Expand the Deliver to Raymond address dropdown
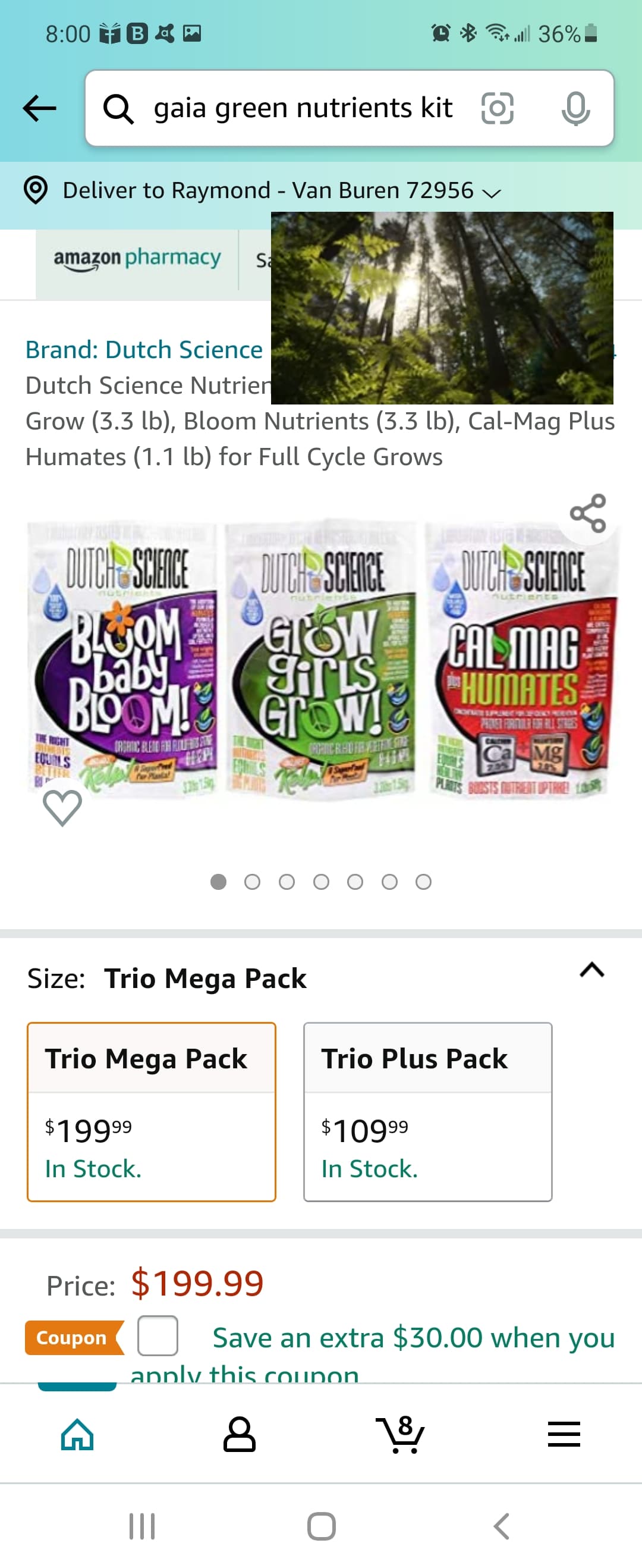 (491, 193)
